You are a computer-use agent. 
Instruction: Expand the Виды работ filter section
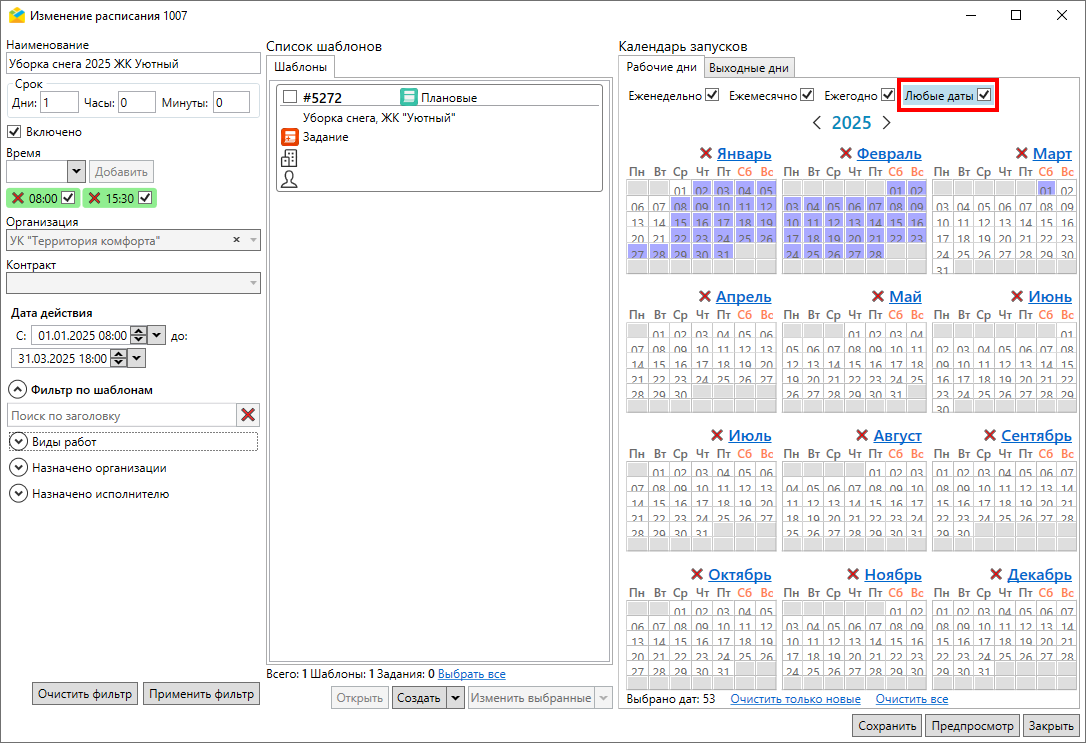pos(20,441)
